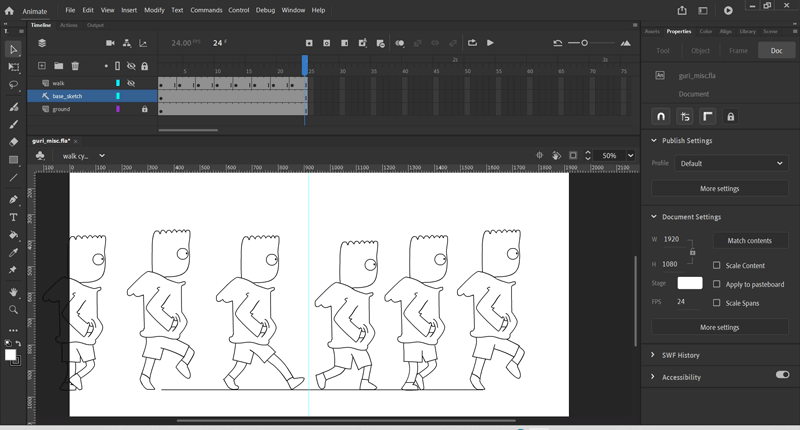Toggle layer depth panel graph icon

pyautogui.click(x=143, y=43)
